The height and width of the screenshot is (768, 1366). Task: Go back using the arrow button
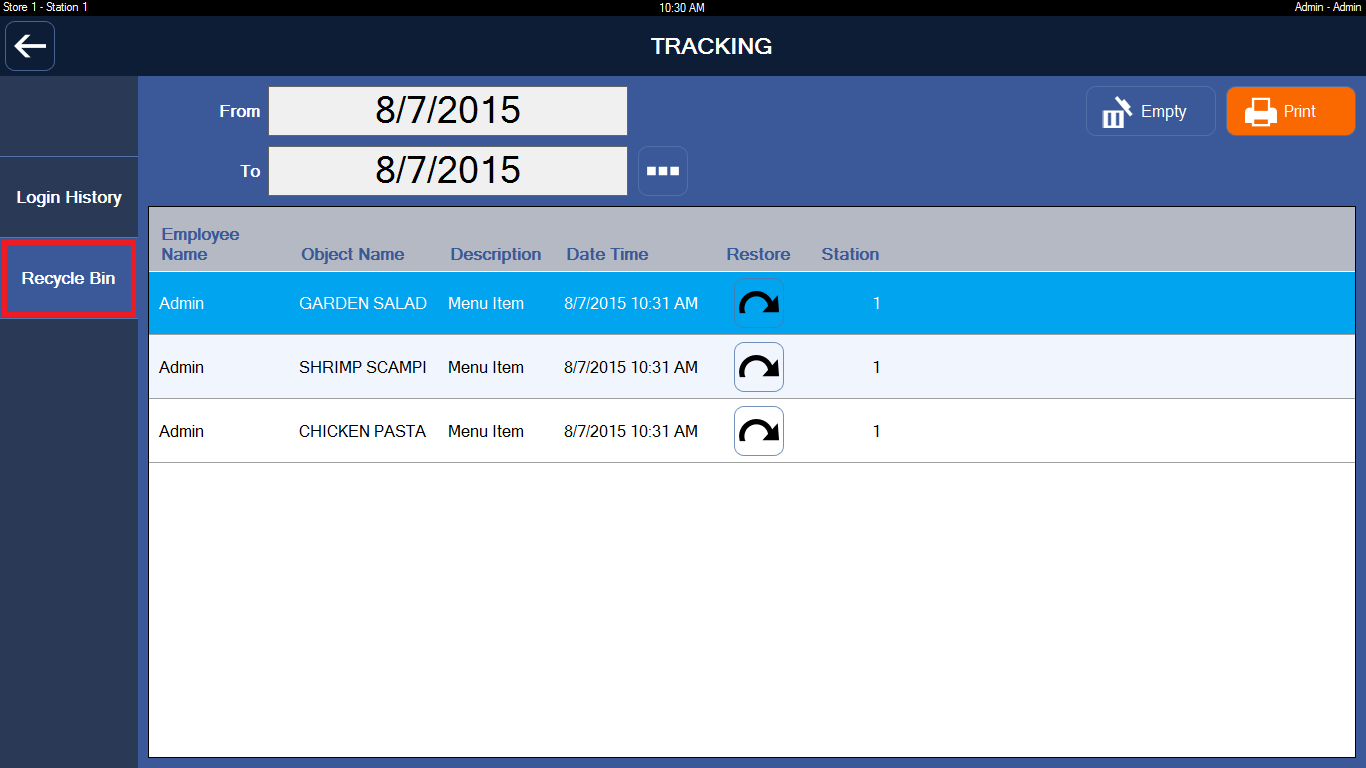(x=30, y=46)
